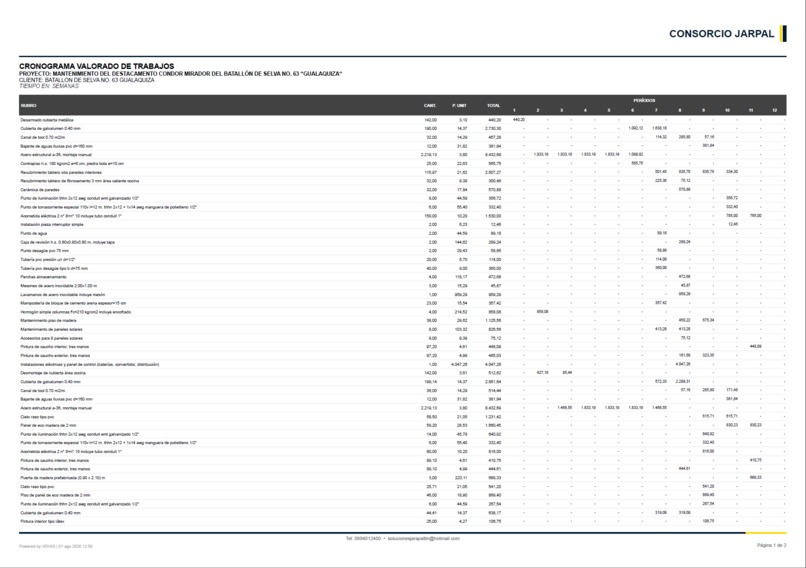
Task: Click Piso de panel de eco madera row
Action: coord(402,496)
